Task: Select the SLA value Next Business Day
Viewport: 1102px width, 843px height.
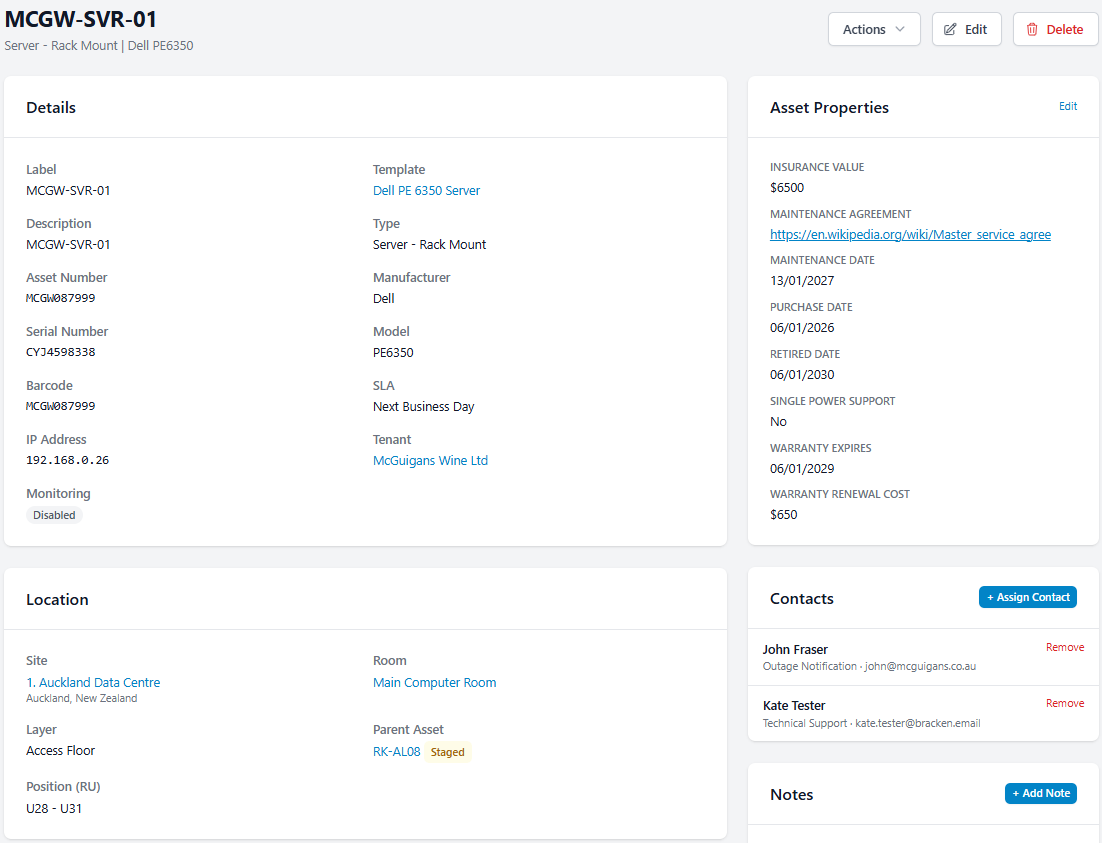Action: (x=423, y=406)
